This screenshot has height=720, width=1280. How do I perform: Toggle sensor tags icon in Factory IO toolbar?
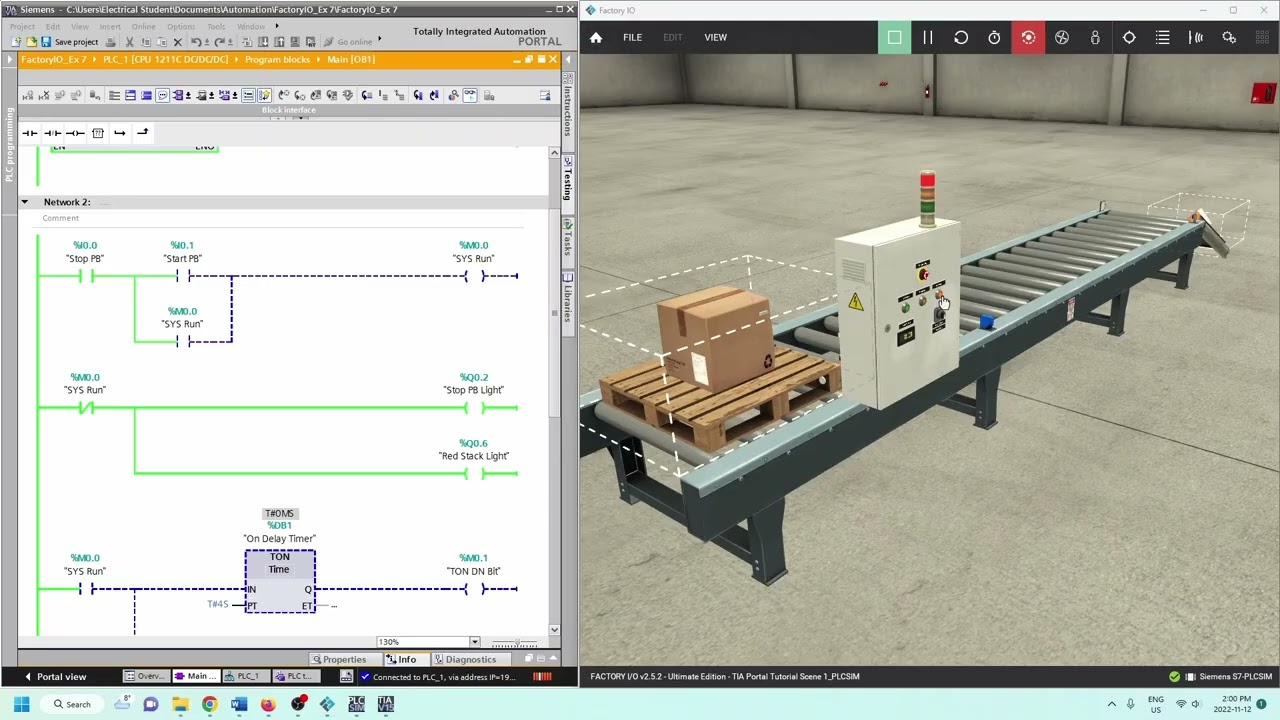(1196, 38)
